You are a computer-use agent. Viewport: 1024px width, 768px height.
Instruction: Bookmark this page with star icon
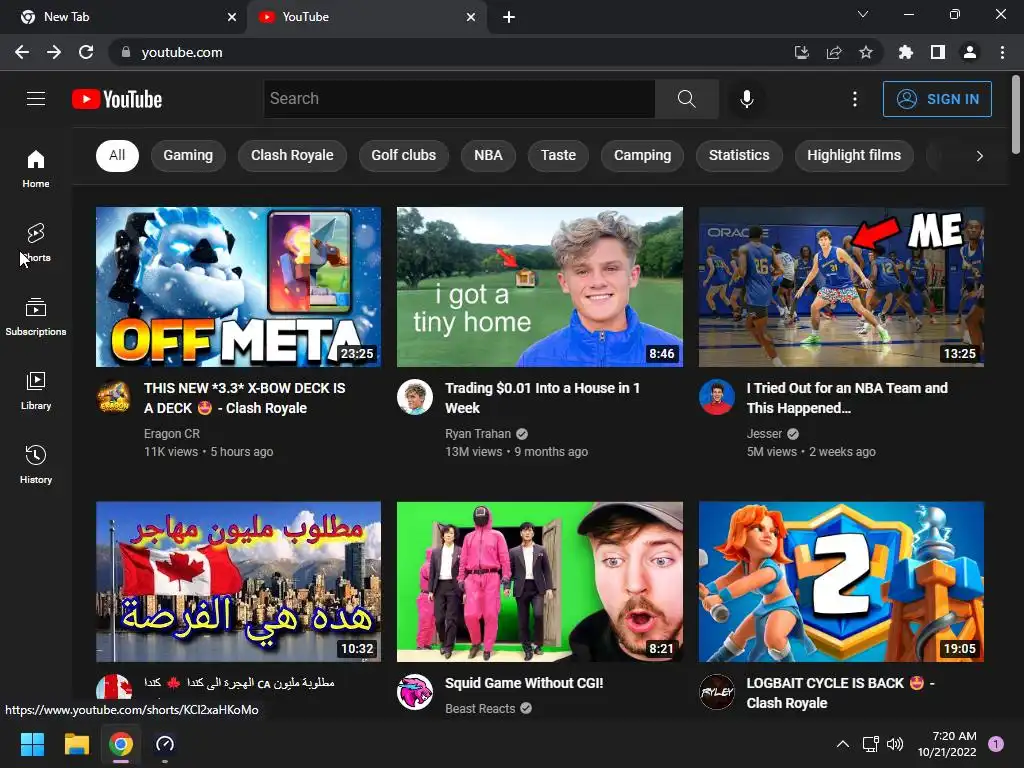865,52
